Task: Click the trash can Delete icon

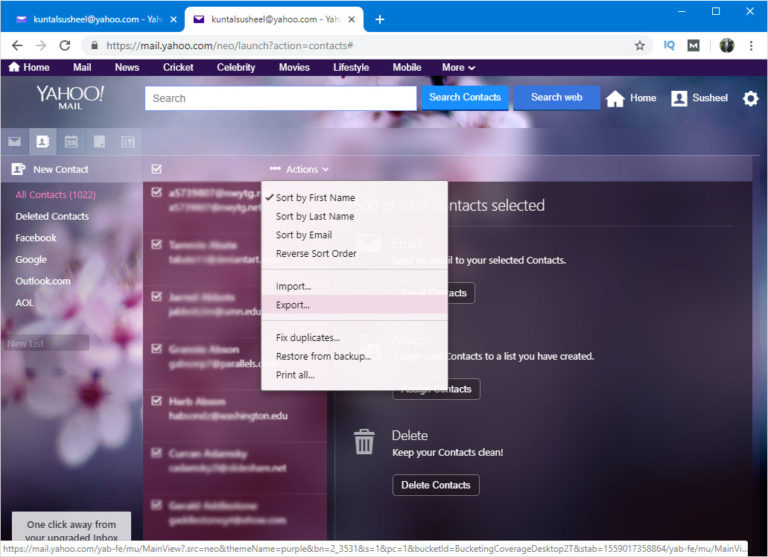Action: click(x=365, y=441)
